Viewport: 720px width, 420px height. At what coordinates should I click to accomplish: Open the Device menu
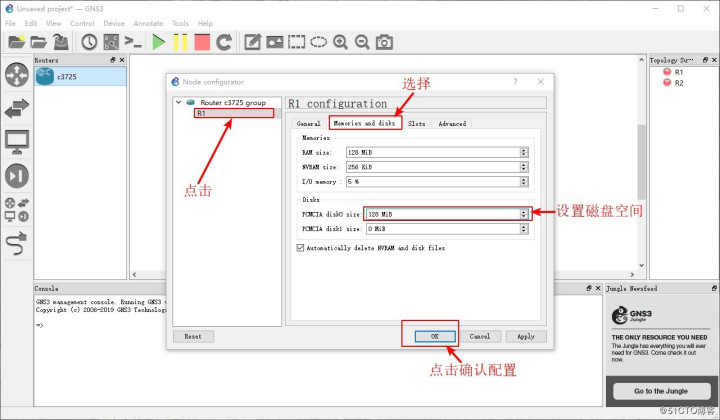(114, 23)
